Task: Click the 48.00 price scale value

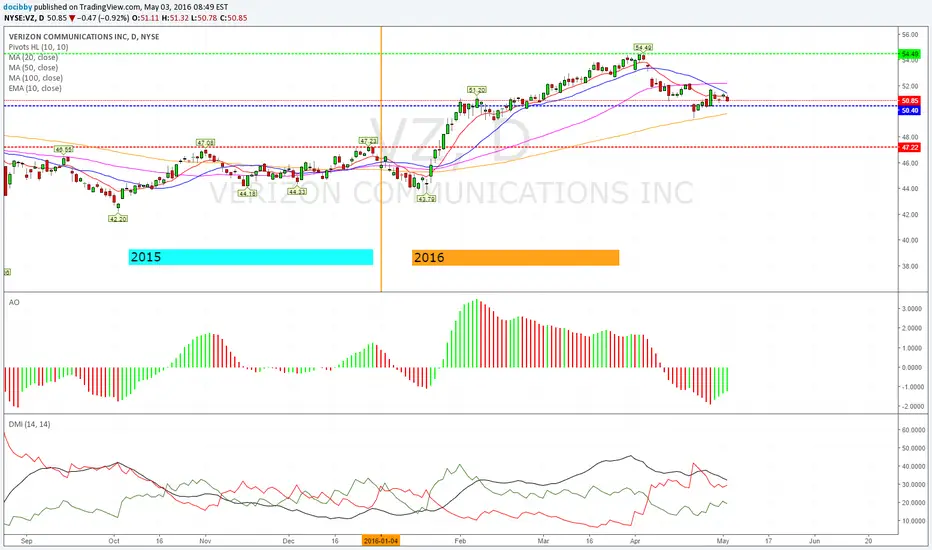Action: pyautogui.click(x=910, y=137)
